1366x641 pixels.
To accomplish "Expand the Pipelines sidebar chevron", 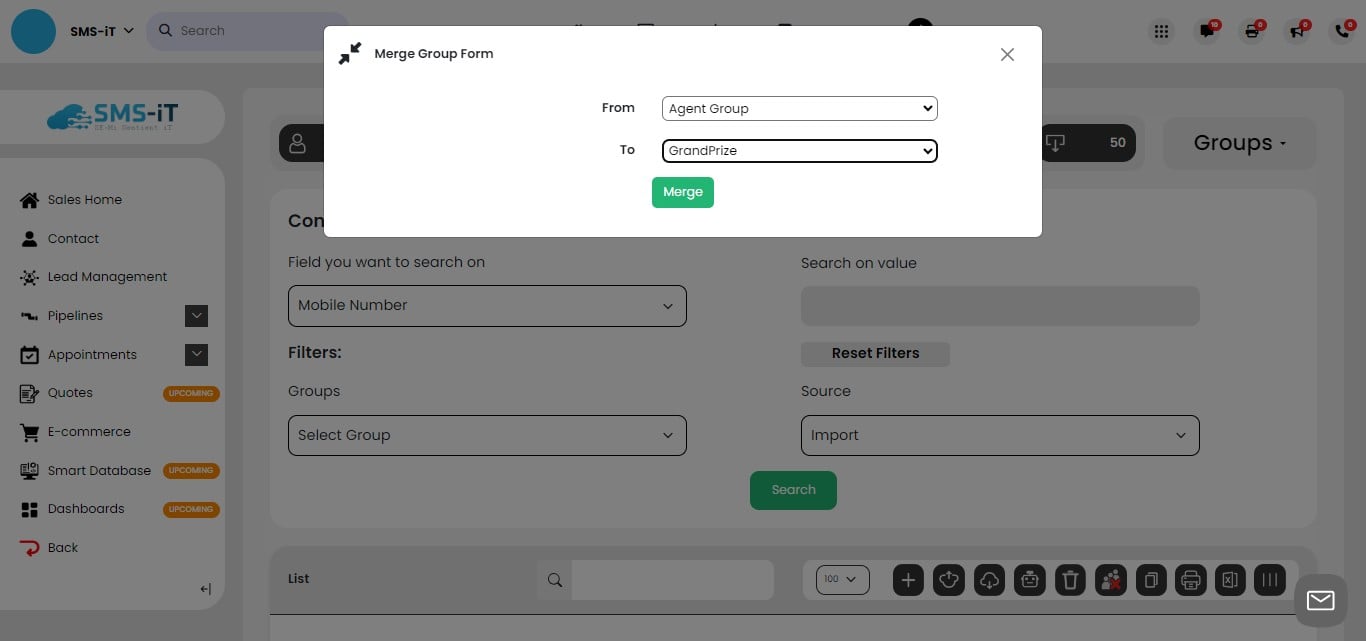I will coord(197,315).
